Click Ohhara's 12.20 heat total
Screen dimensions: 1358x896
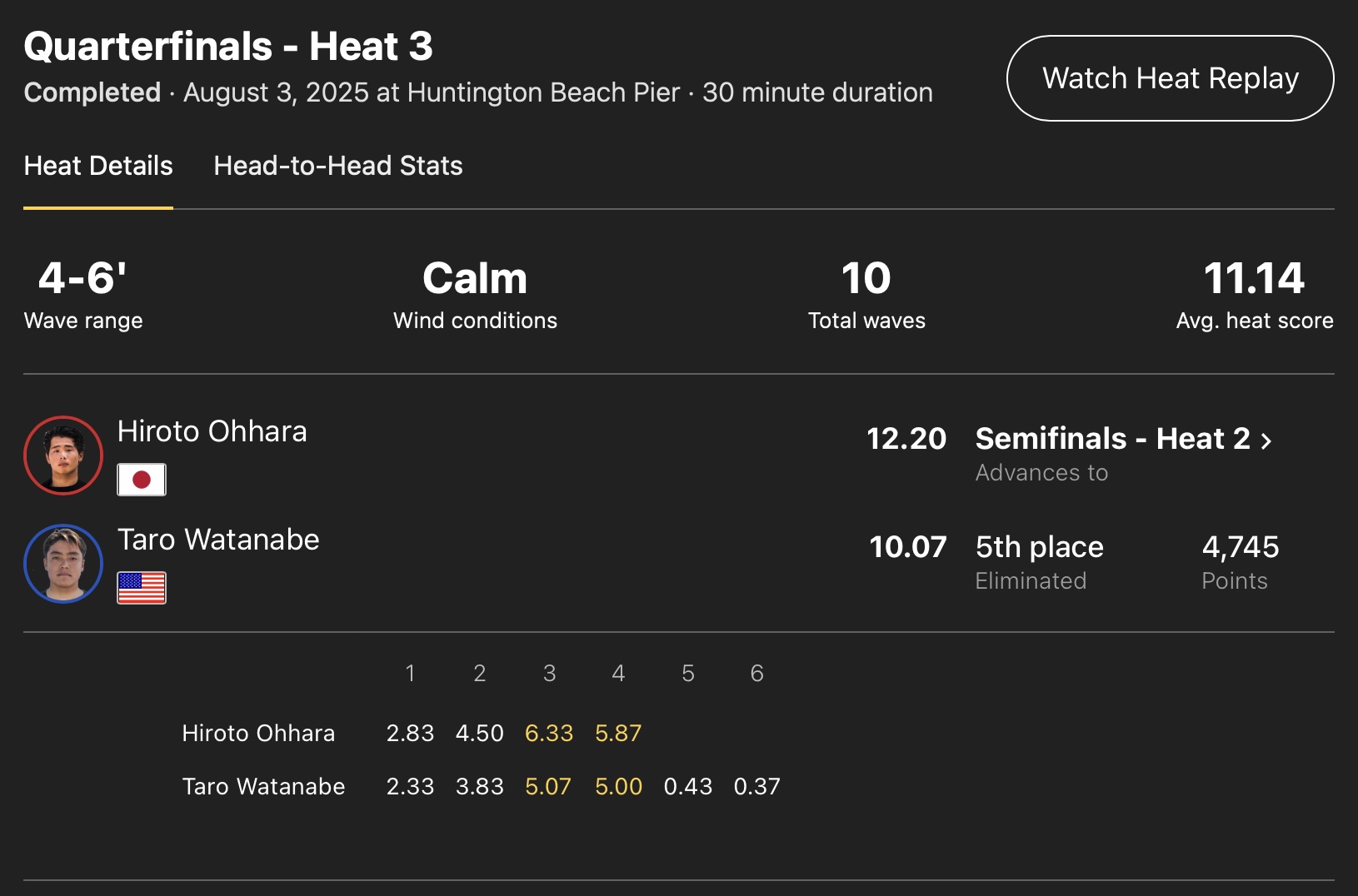coord(906,439)
